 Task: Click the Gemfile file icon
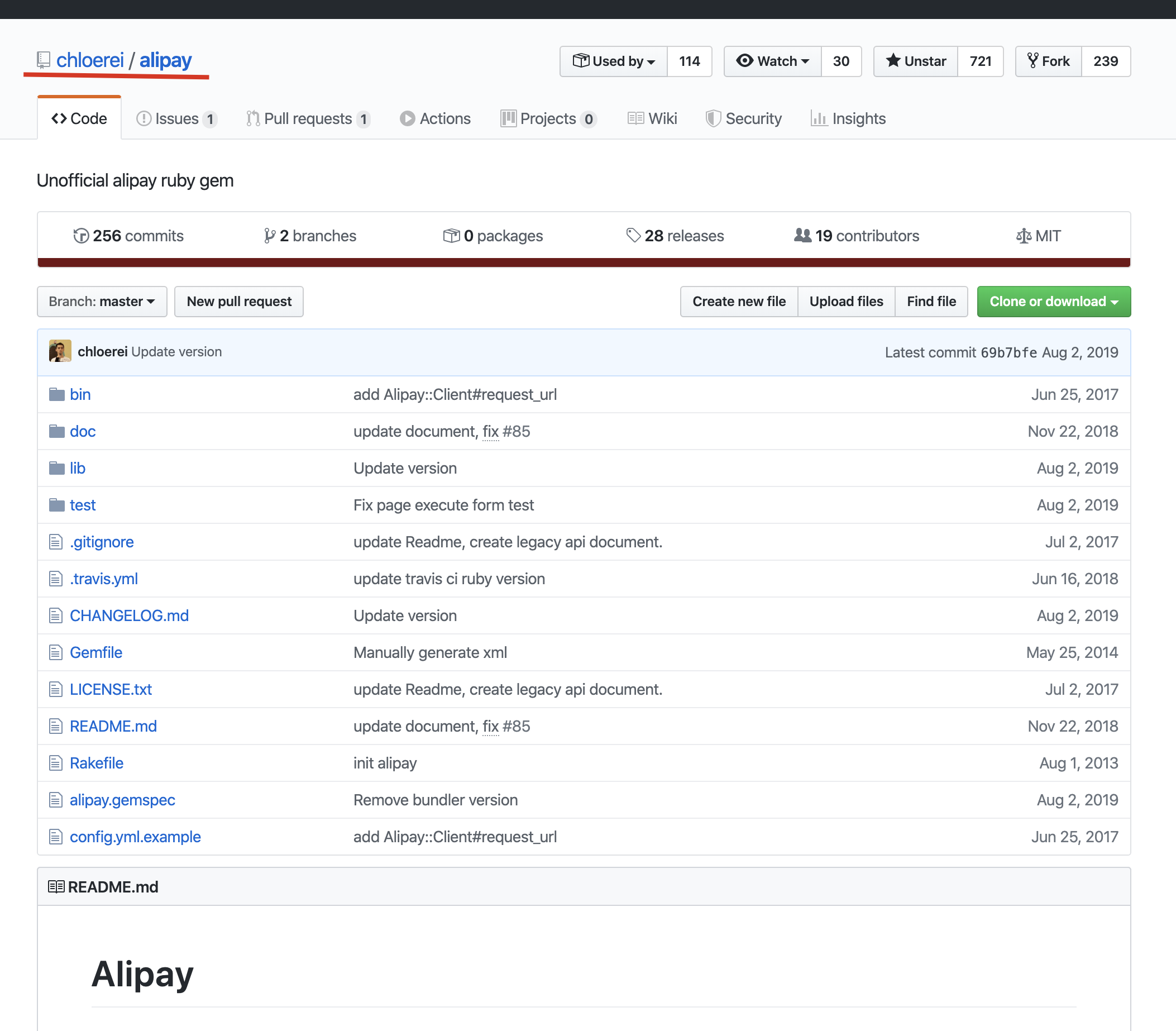(x=56, y=652)
